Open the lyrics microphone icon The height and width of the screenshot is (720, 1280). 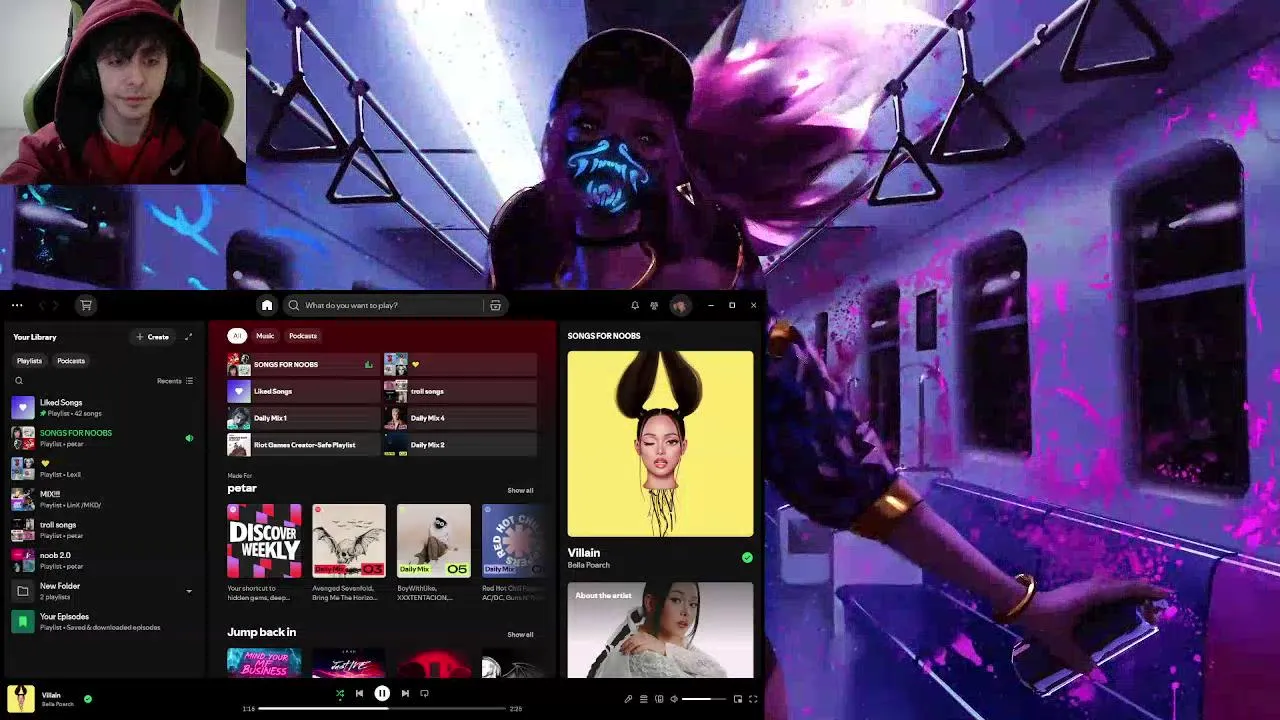[628, 699]
